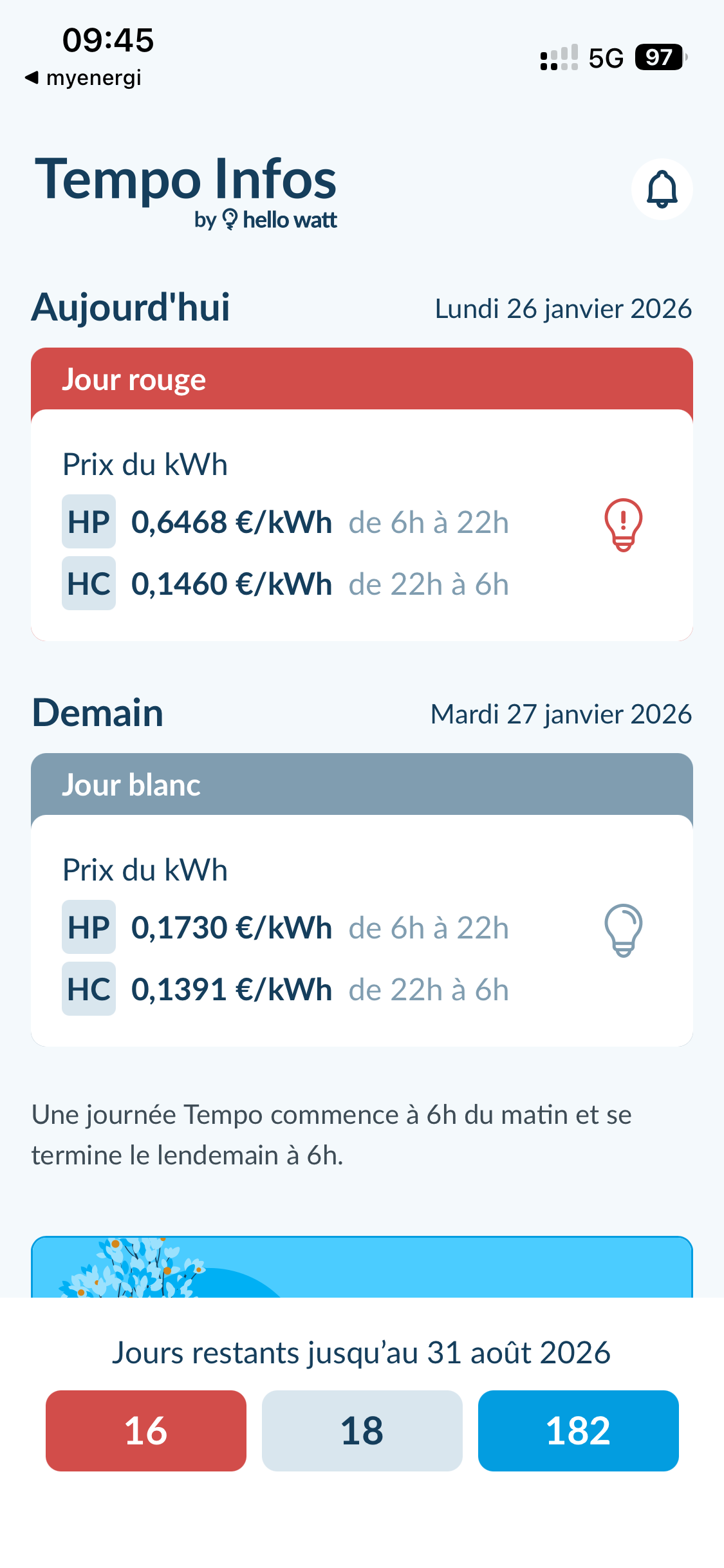
Task: Select the red days remaining counter 16
Action: (146, 1430)
